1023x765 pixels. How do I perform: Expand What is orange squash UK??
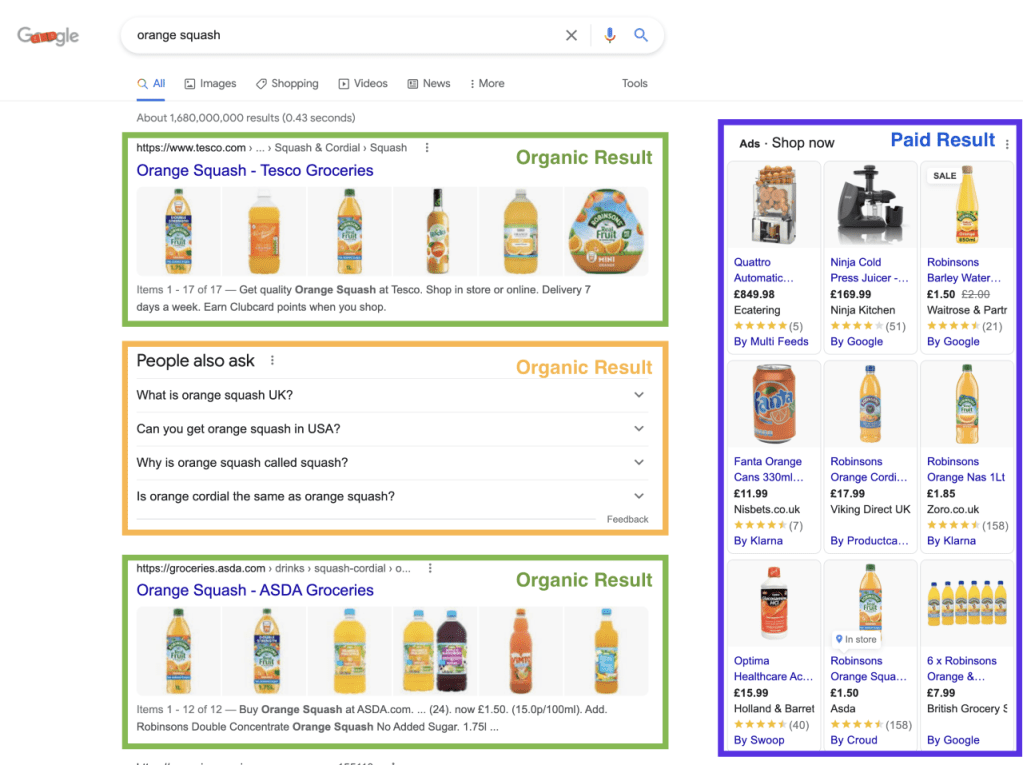point(390,395)
